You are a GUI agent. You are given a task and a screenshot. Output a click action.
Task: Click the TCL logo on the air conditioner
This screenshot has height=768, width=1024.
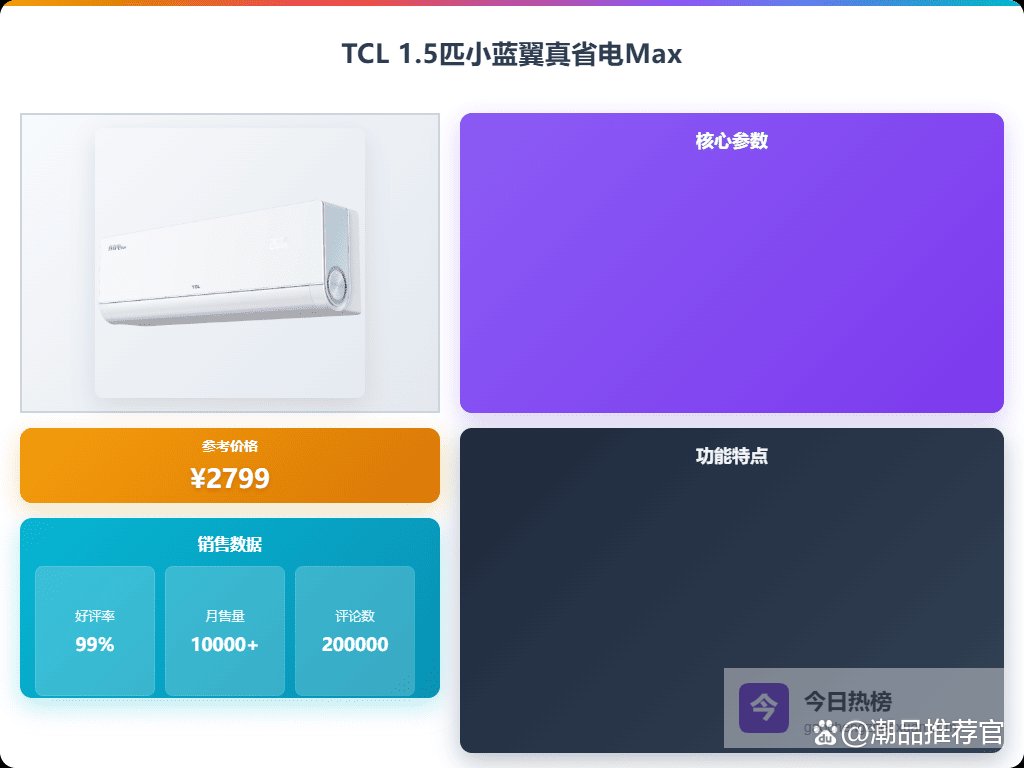point(195,286)
